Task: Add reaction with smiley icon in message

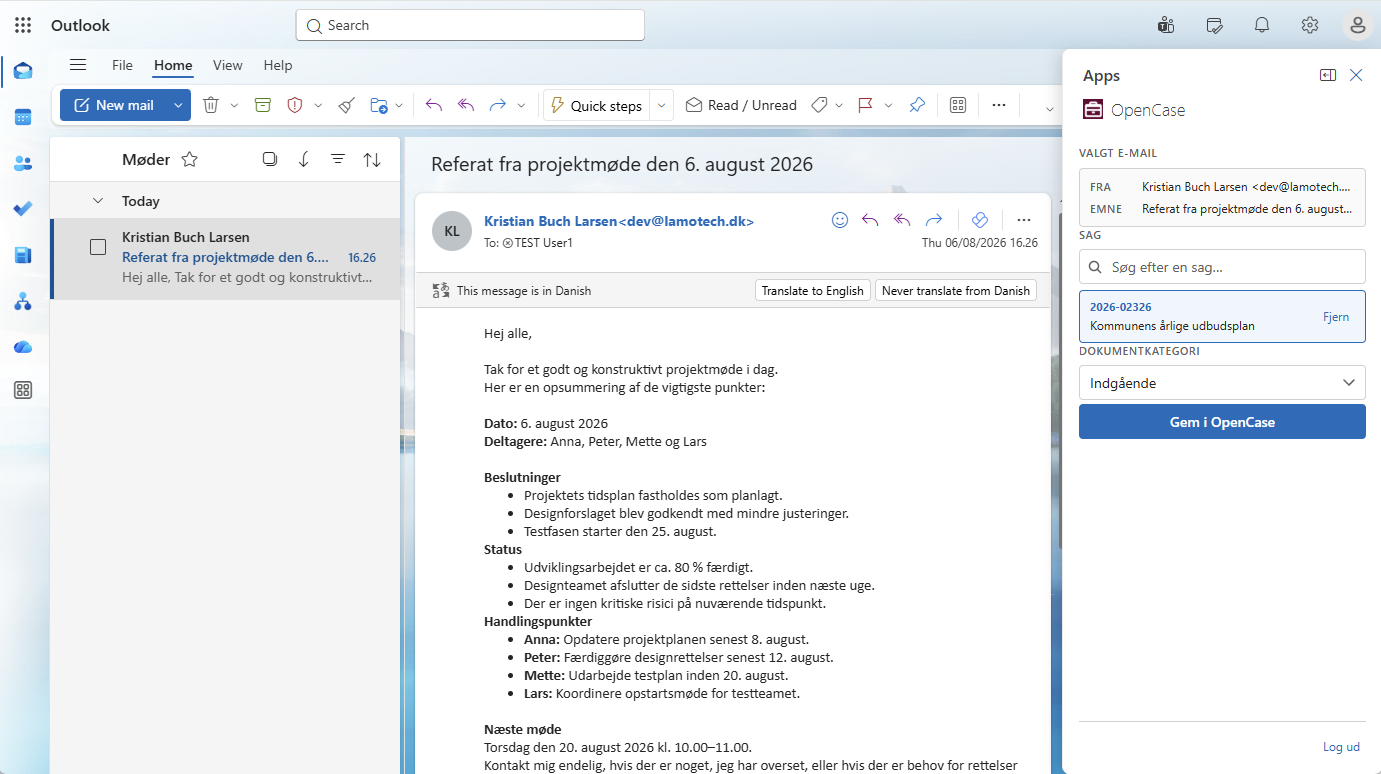Action: 840,220
